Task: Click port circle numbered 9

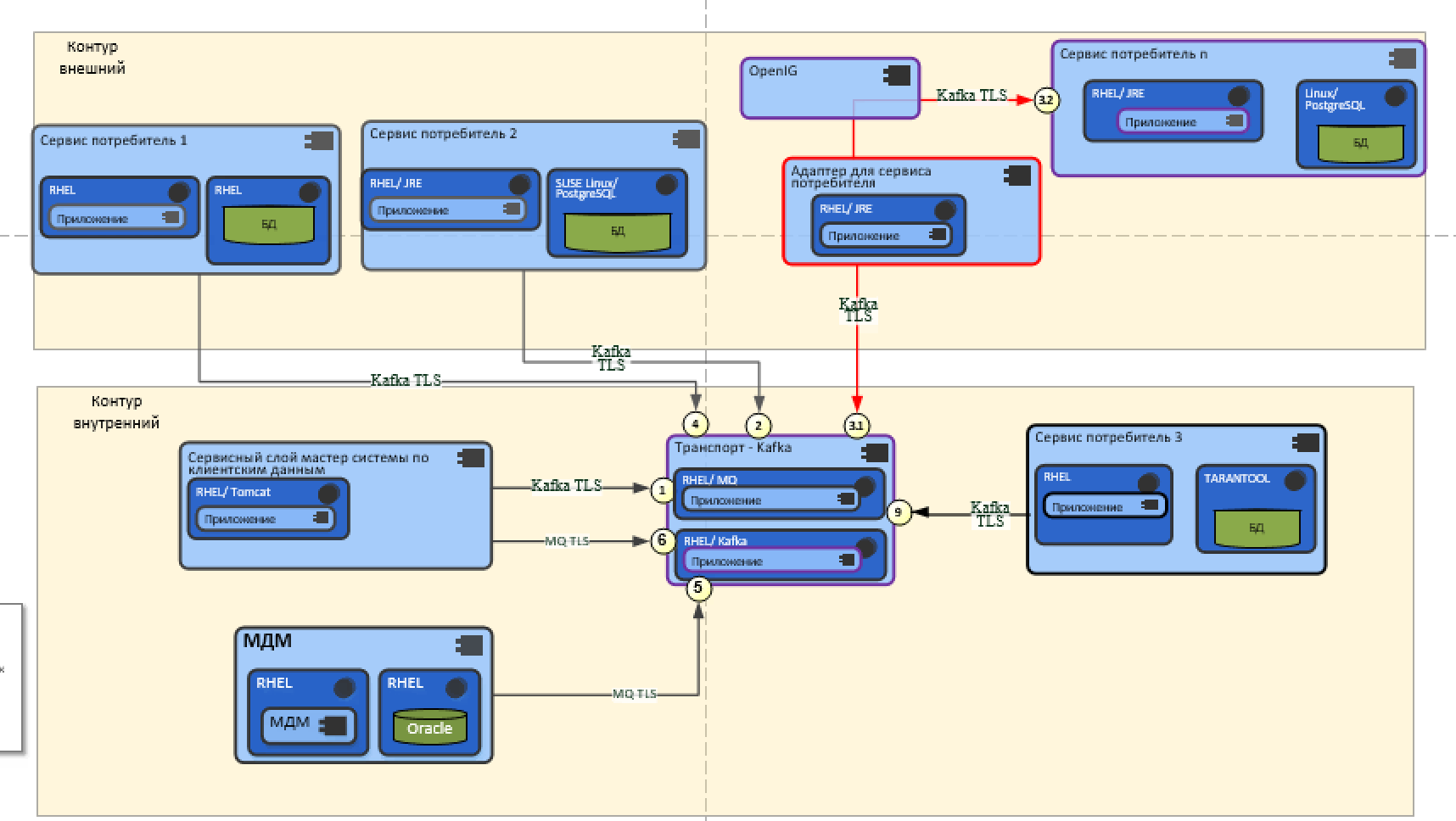Action: [899, 511]
